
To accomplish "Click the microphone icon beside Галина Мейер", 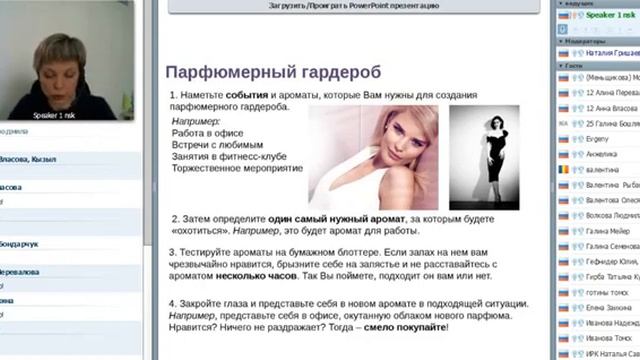I will [575, 231].
